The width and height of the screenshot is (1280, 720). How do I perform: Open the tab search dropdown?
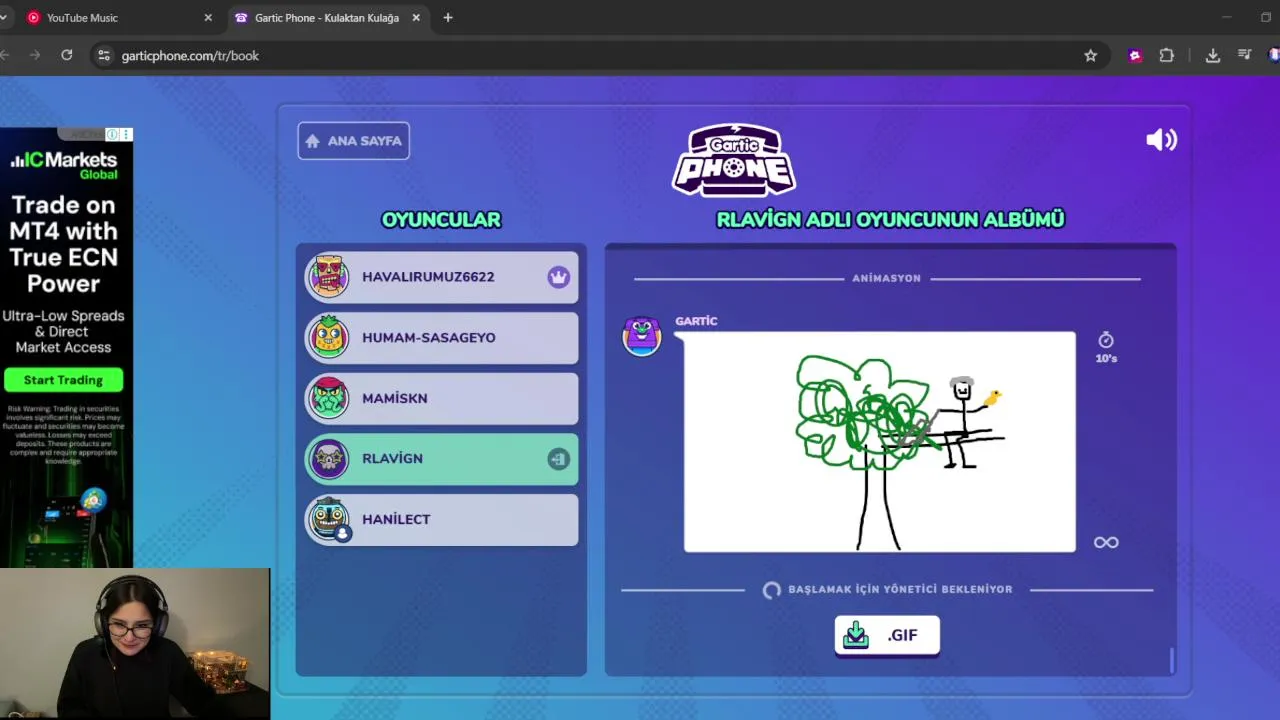tap(4, 18)
